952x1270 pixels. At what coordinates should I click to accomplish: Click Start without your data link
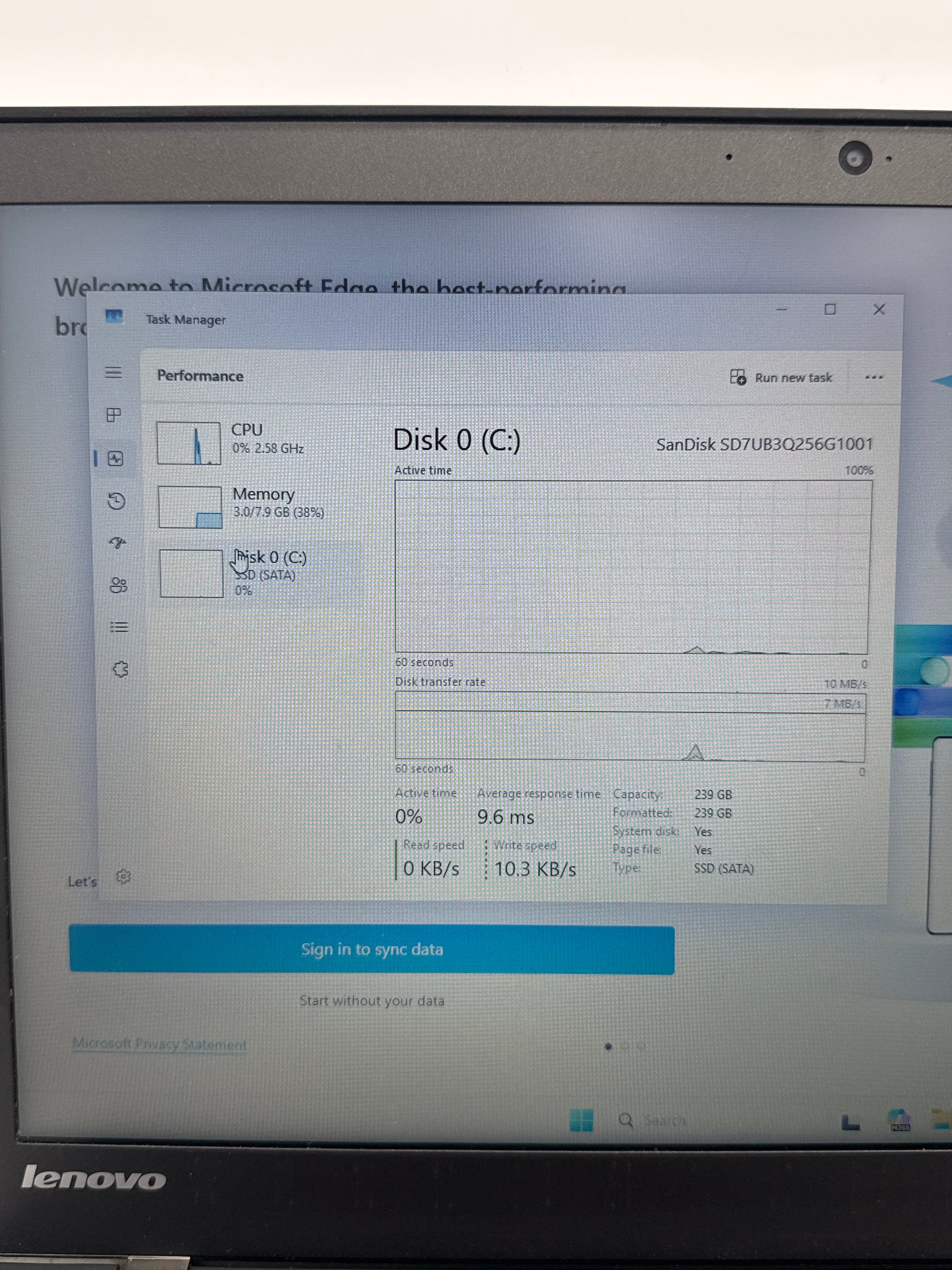click(372, 1001)
